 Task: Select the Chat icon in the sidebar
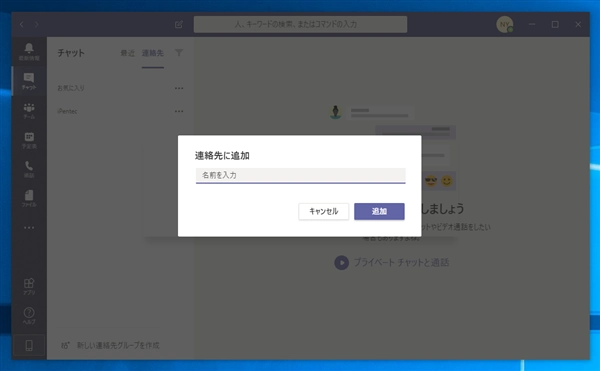pyautogui.click(x=29, y=81)
